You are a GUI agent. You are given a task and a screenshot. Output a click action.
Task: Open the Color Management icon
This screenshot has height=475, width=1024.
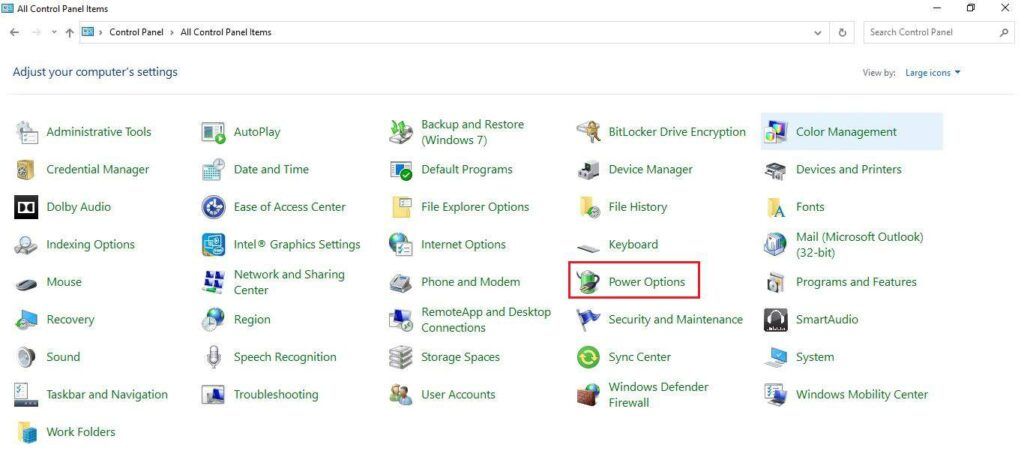click(x=775, y=132)
